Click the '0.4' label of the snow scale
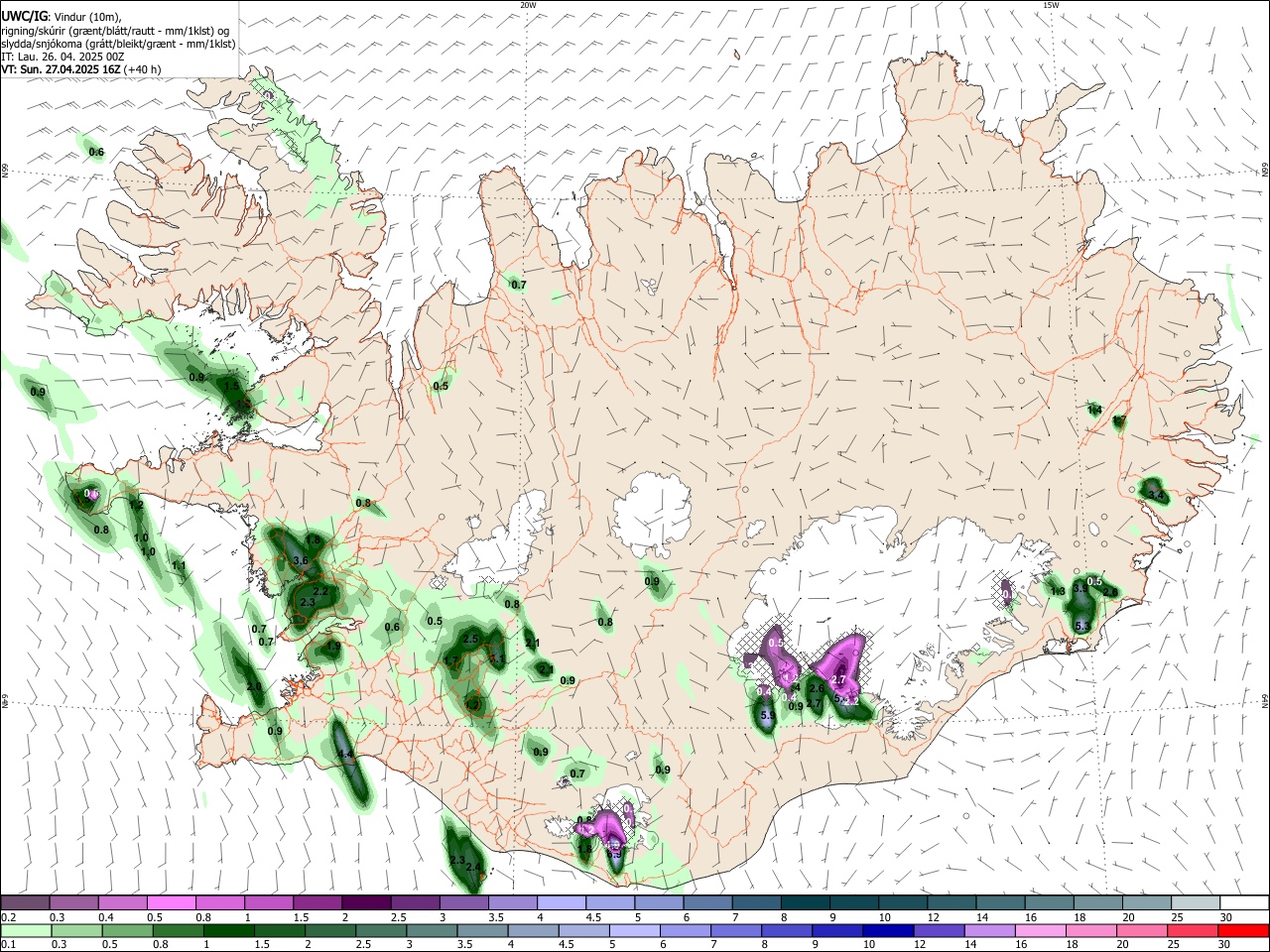The width and height of the screenshot is (1270, 952). pyautogui.click(x=106, y=918)
